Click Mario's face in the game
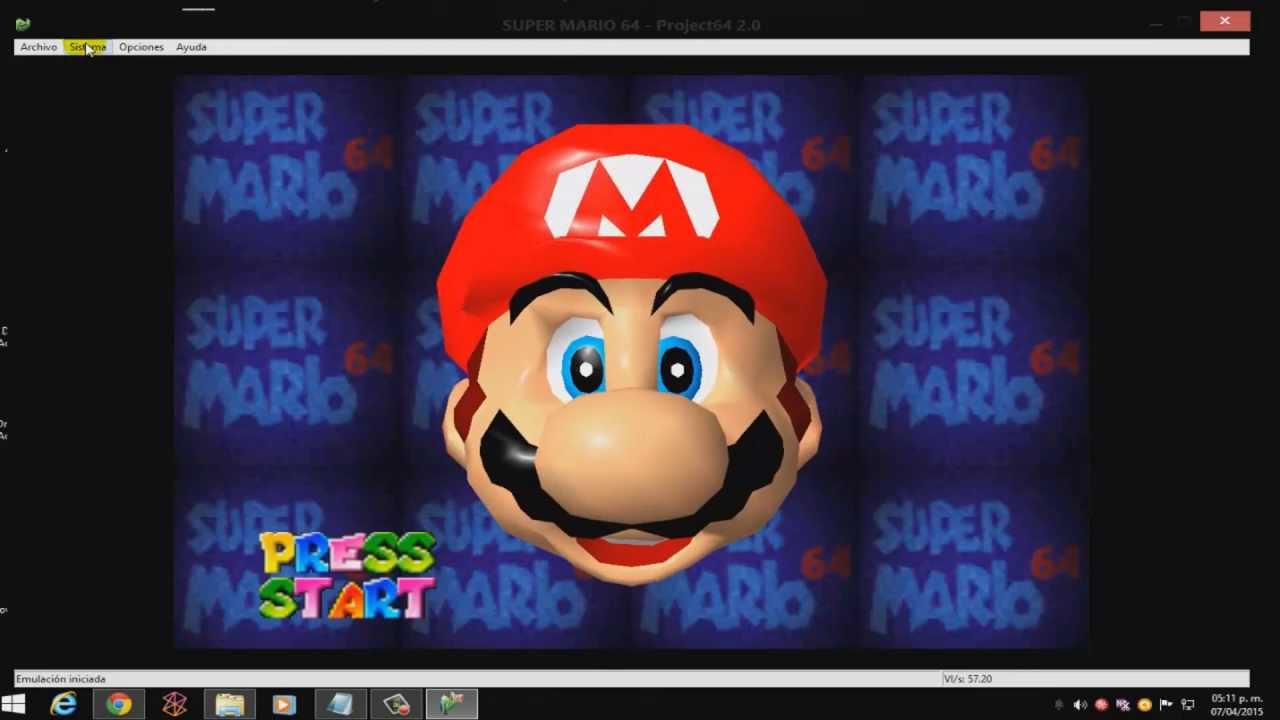This screenshot has width=1280, height=720. coord(632,355)
